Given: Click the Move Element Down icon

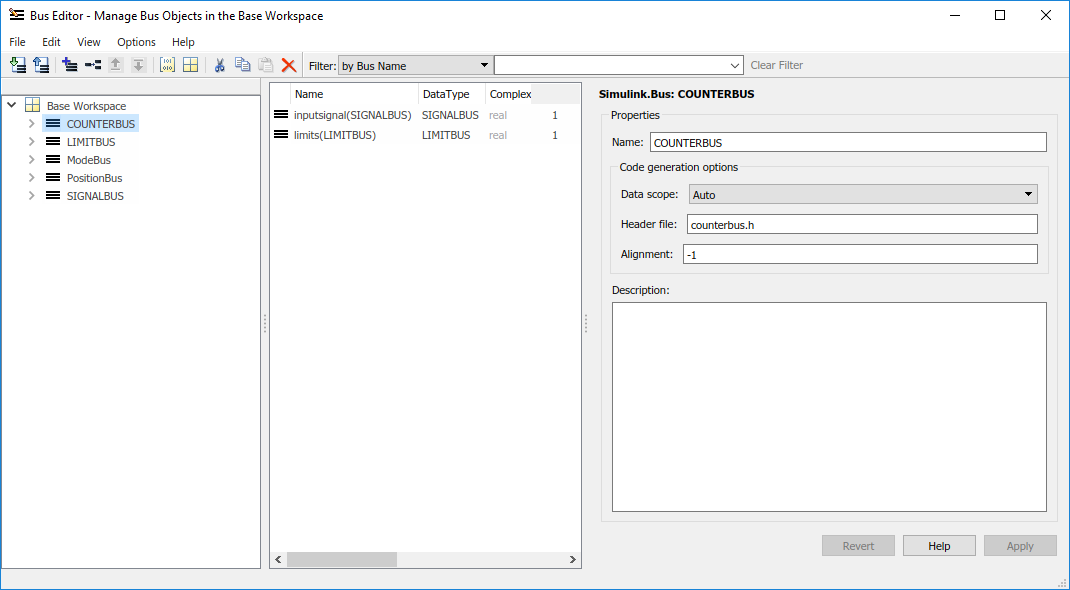Looking at the screenshot, I should point(139,65).
